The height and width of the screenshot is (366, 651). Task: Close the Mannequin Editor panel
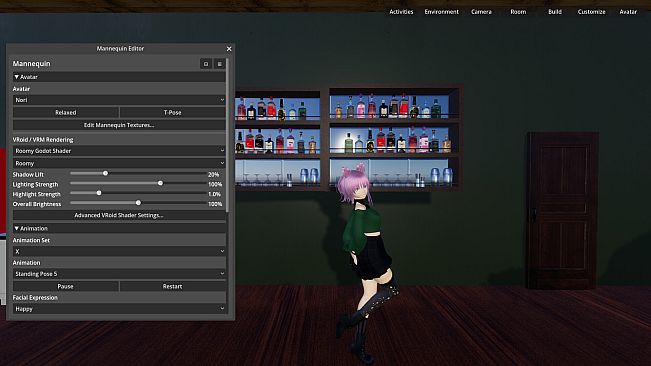[229, 49]
